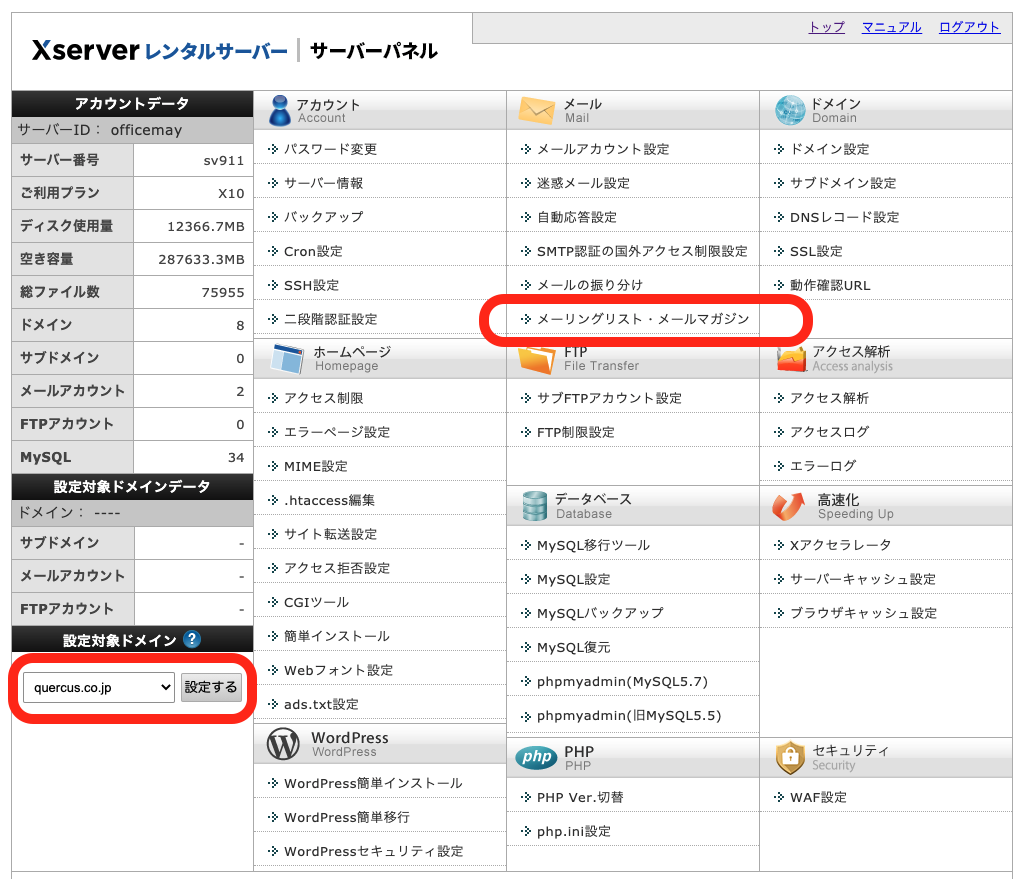Open アクセス制限
Image resolution: width=1025 pixels, height=879 pixels.
(x=324, y=398)
